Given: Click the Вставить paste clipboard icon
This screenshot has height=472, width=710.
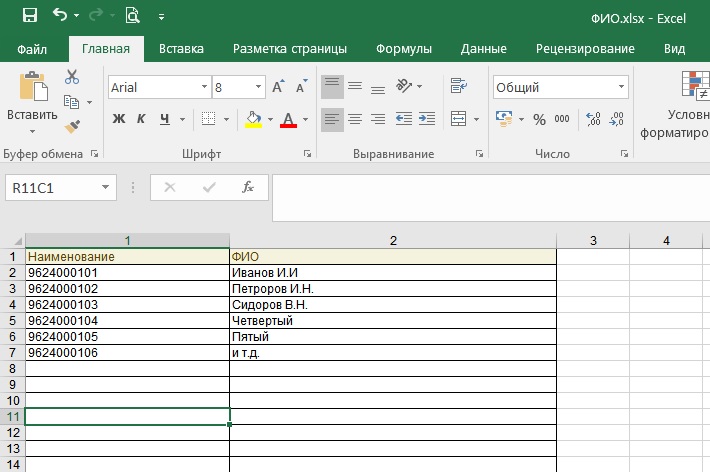Looking at the screenshot, I should click(33, 86).
